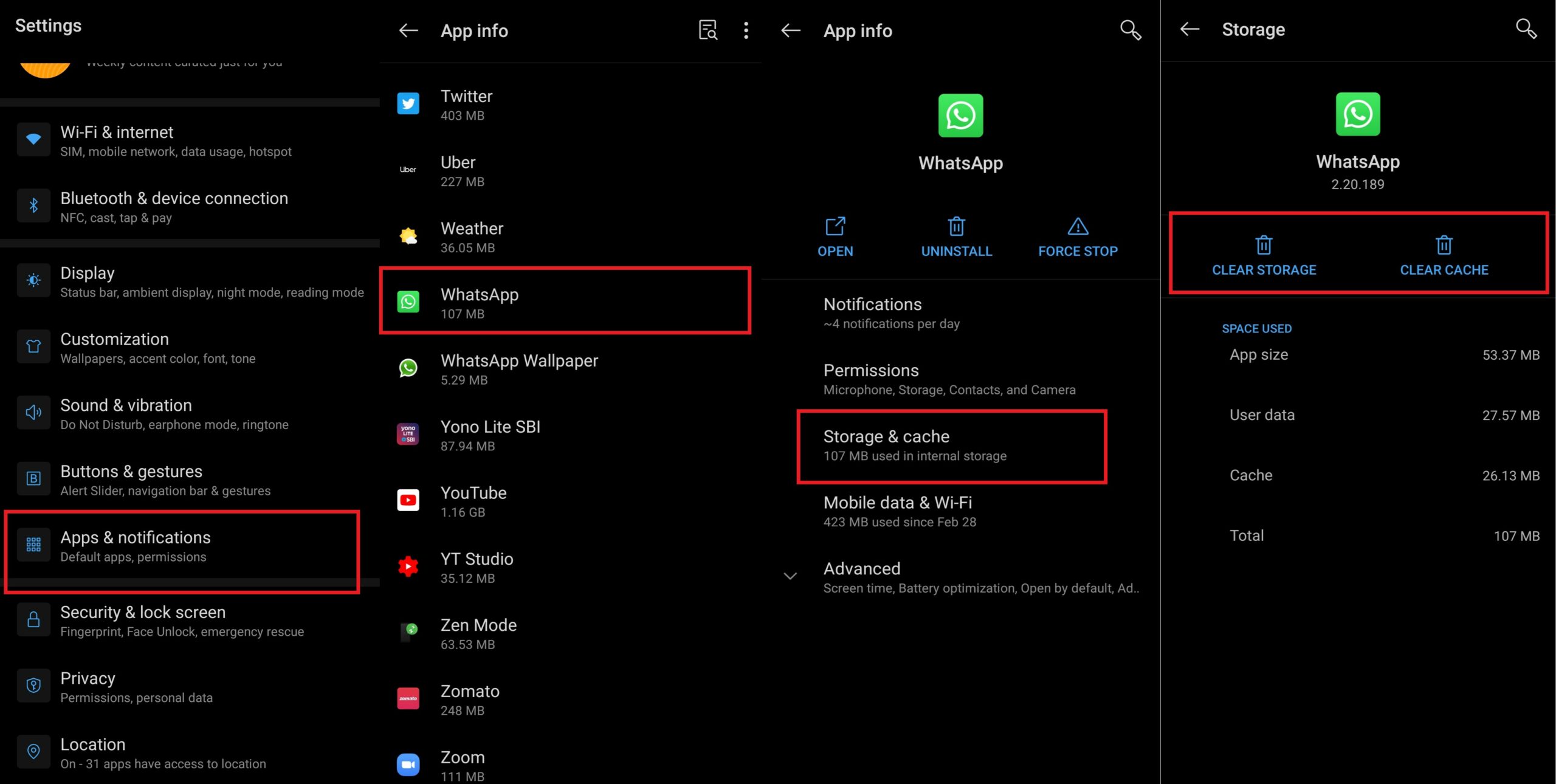Expand the Advanced section chevron
This screenshot has width=1556, height=784.
pyautogui.click(x=790, y=576)
